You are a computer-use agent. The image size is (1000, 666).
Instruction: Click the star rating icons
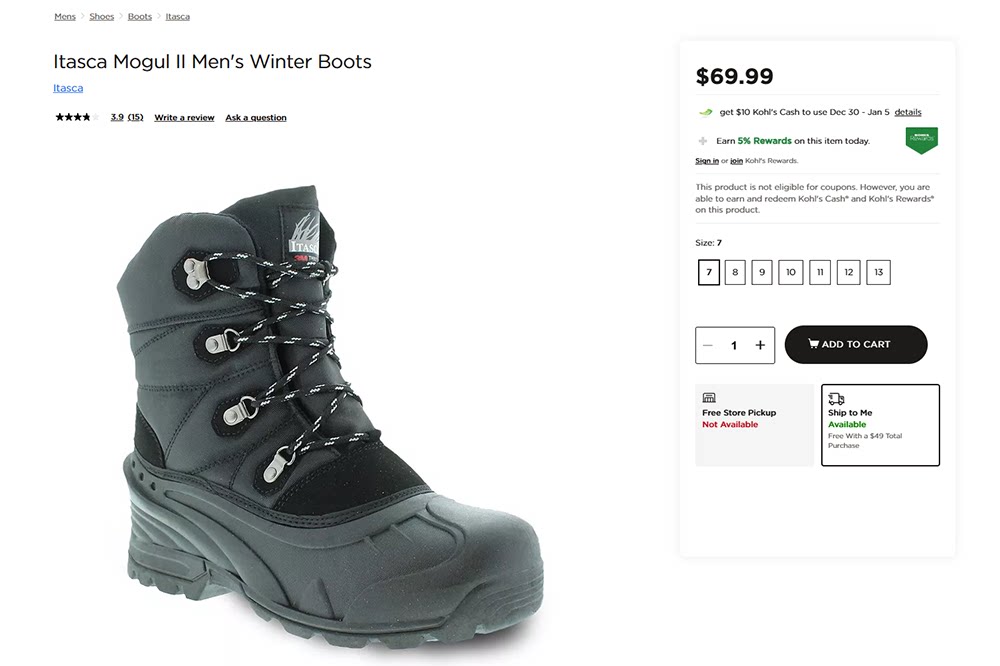tap(73, 117)
